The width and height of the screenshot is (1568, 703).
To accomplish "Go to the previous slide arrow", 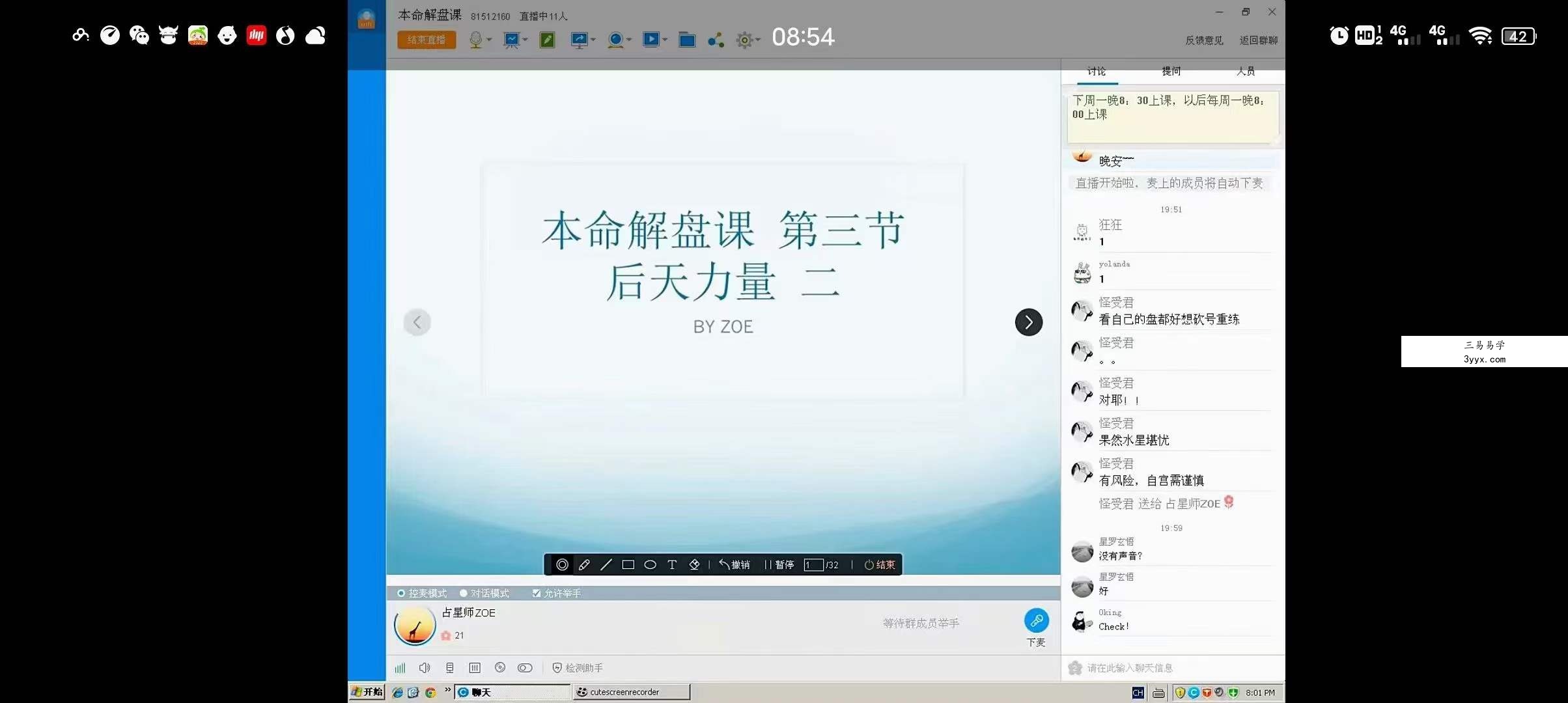I will [417, 322].
